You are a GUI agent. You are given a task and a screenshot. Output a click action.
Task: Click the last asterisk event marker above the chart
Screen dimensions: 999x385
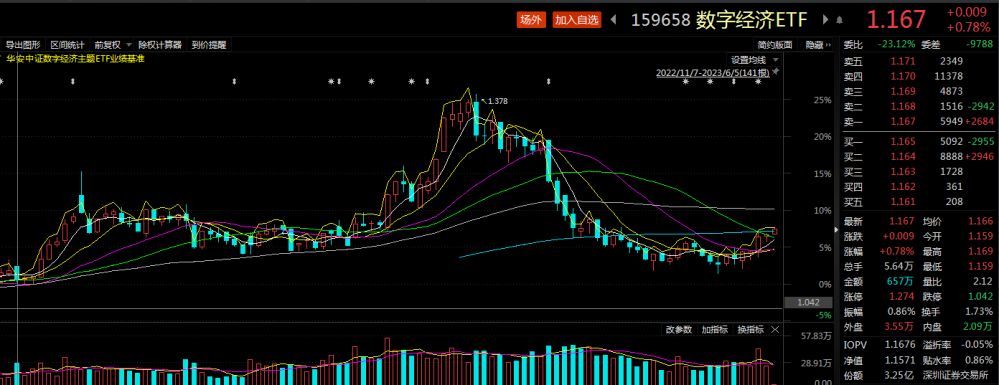tap(759, 82)
